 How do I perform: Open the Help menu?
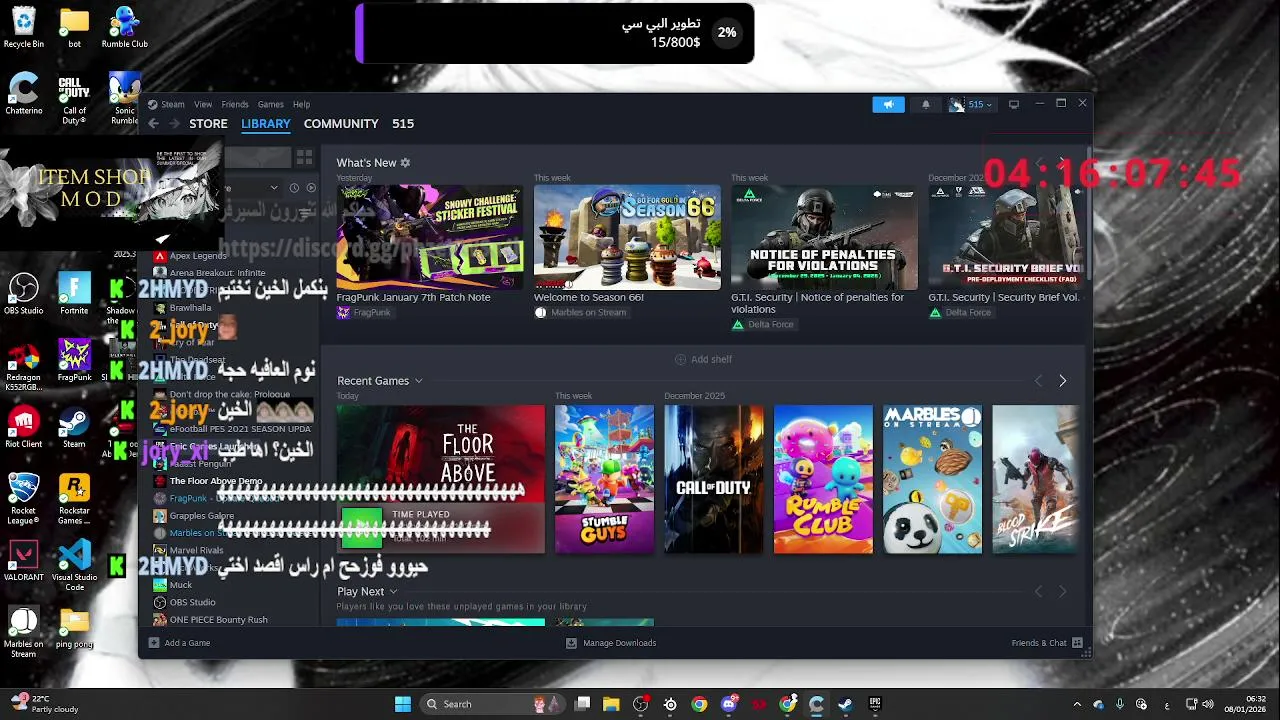pyautogui.click(x=301, y=104)
